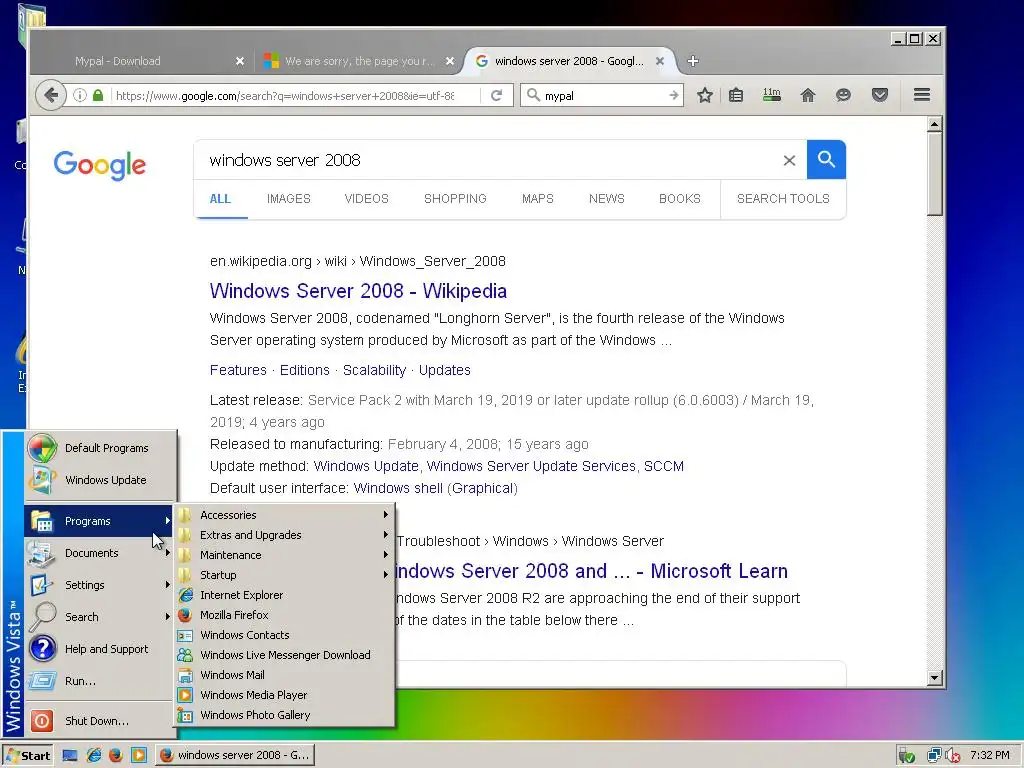This screenshot has width=1024, height=768.
Task: Open the Editions sublink
Action: pyautogui.click(x=304, y=370)
